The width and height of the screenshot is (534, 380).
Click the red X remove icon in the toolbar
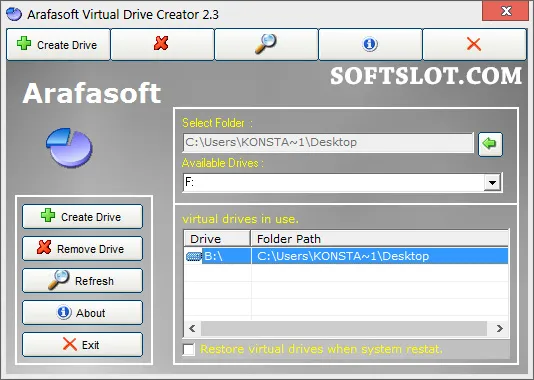162,44
